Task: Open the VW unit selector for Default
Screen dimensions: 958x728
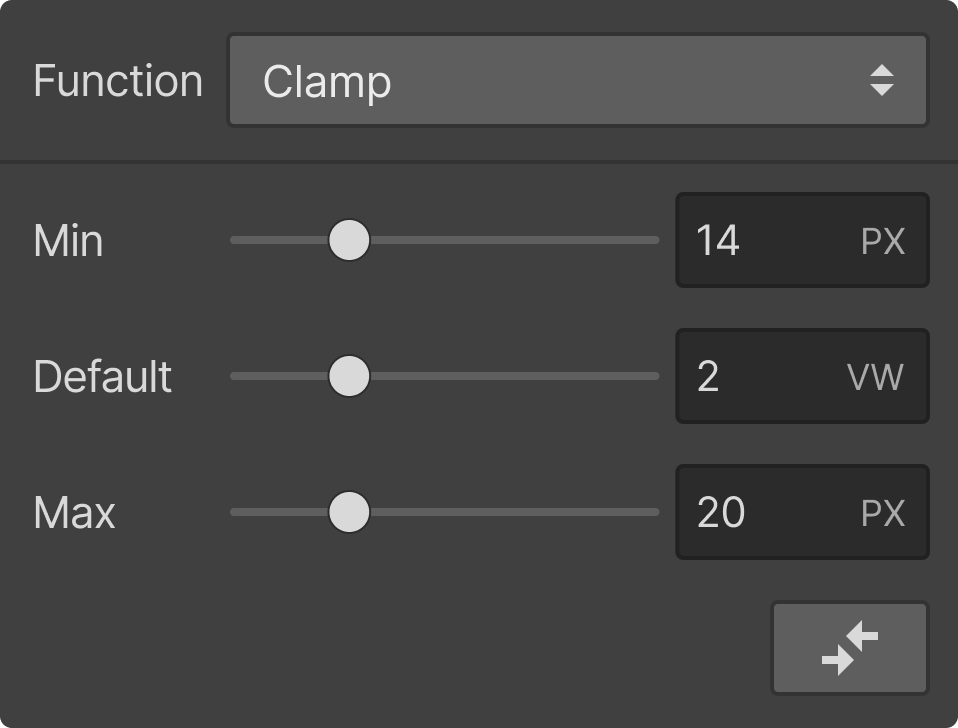Action: [x=876, y=377]
